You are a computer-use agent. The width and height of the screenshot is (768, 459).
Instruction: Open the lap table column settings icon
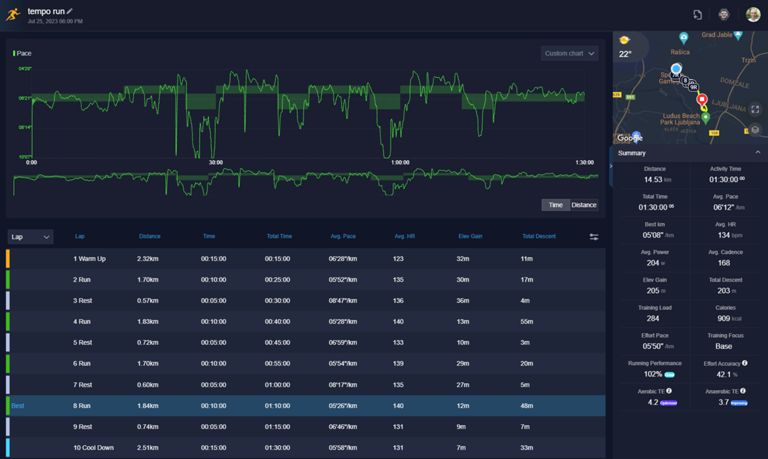click(594, 237)
